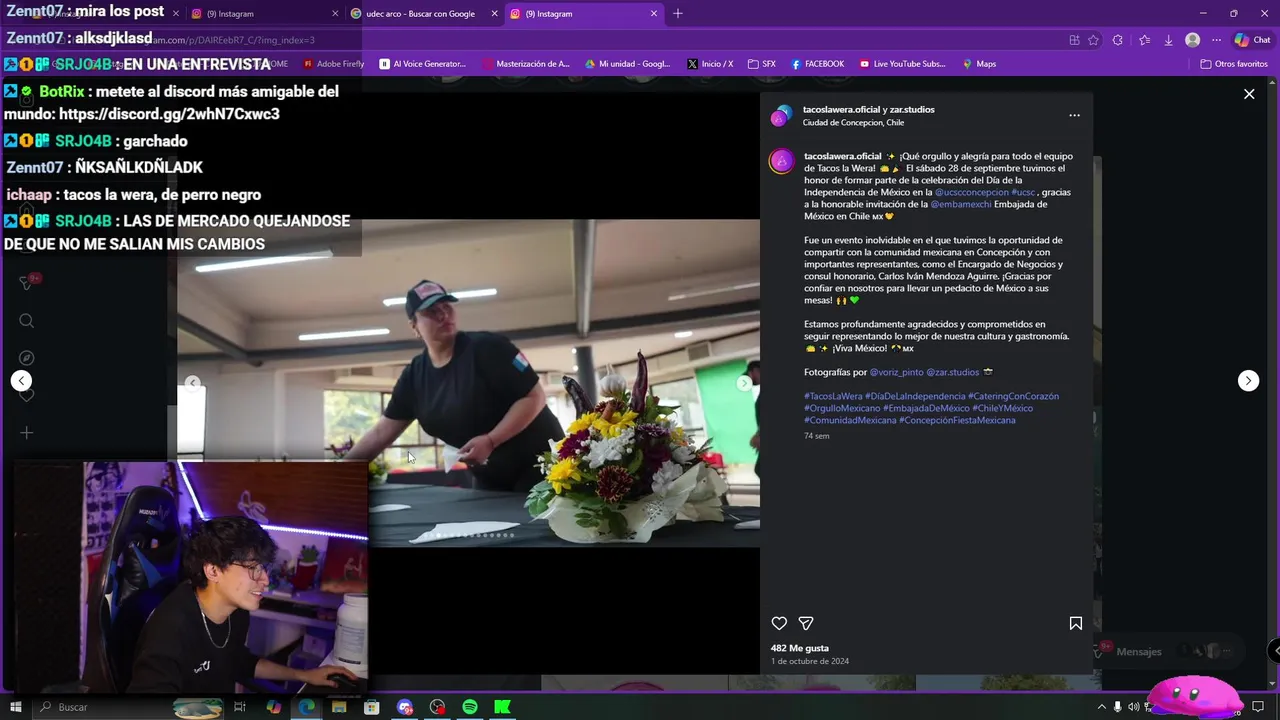Add this page to favorites star

coord(1093,40)
